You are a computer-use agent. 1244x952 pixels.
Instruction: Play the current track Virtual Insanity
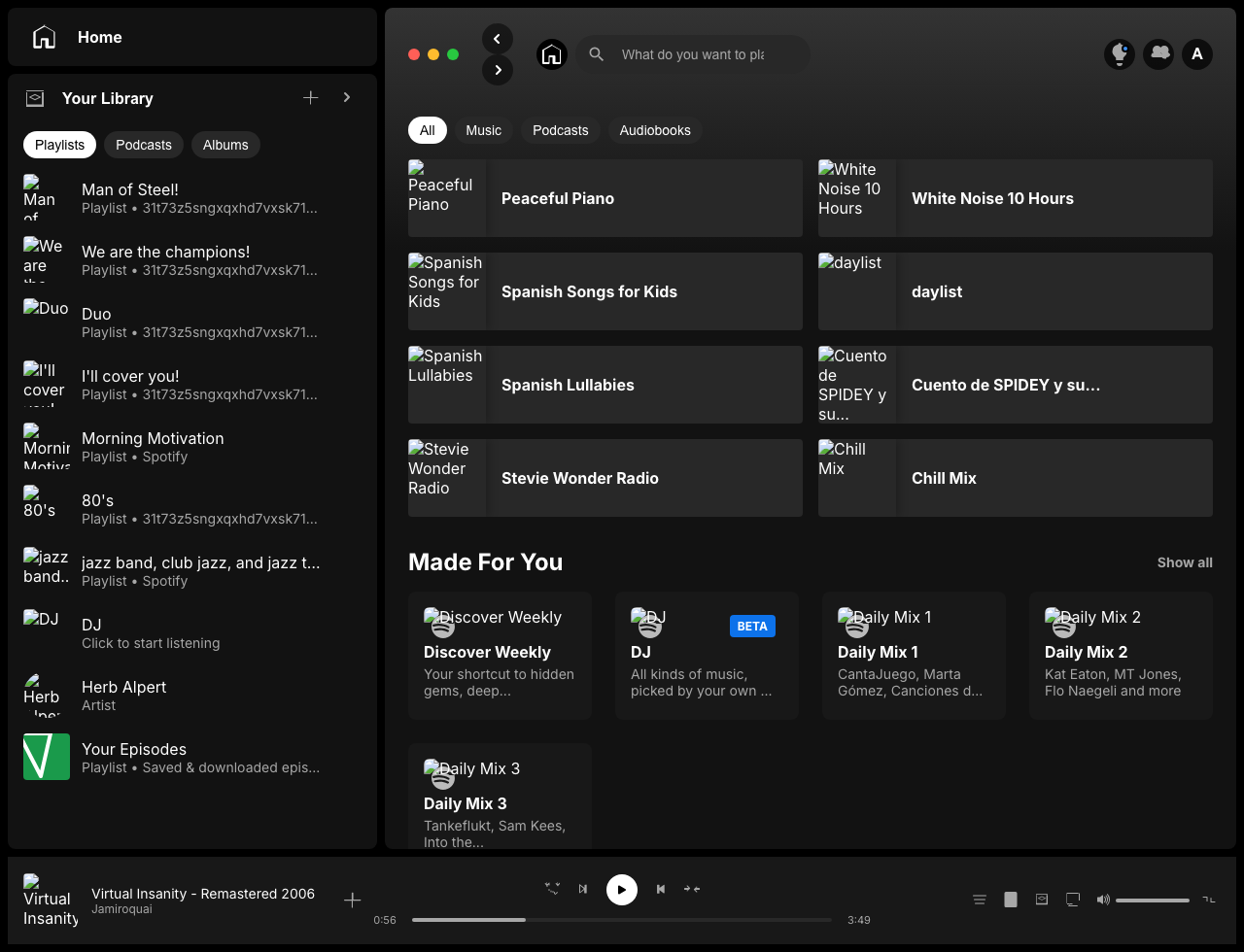coord(622,889)
